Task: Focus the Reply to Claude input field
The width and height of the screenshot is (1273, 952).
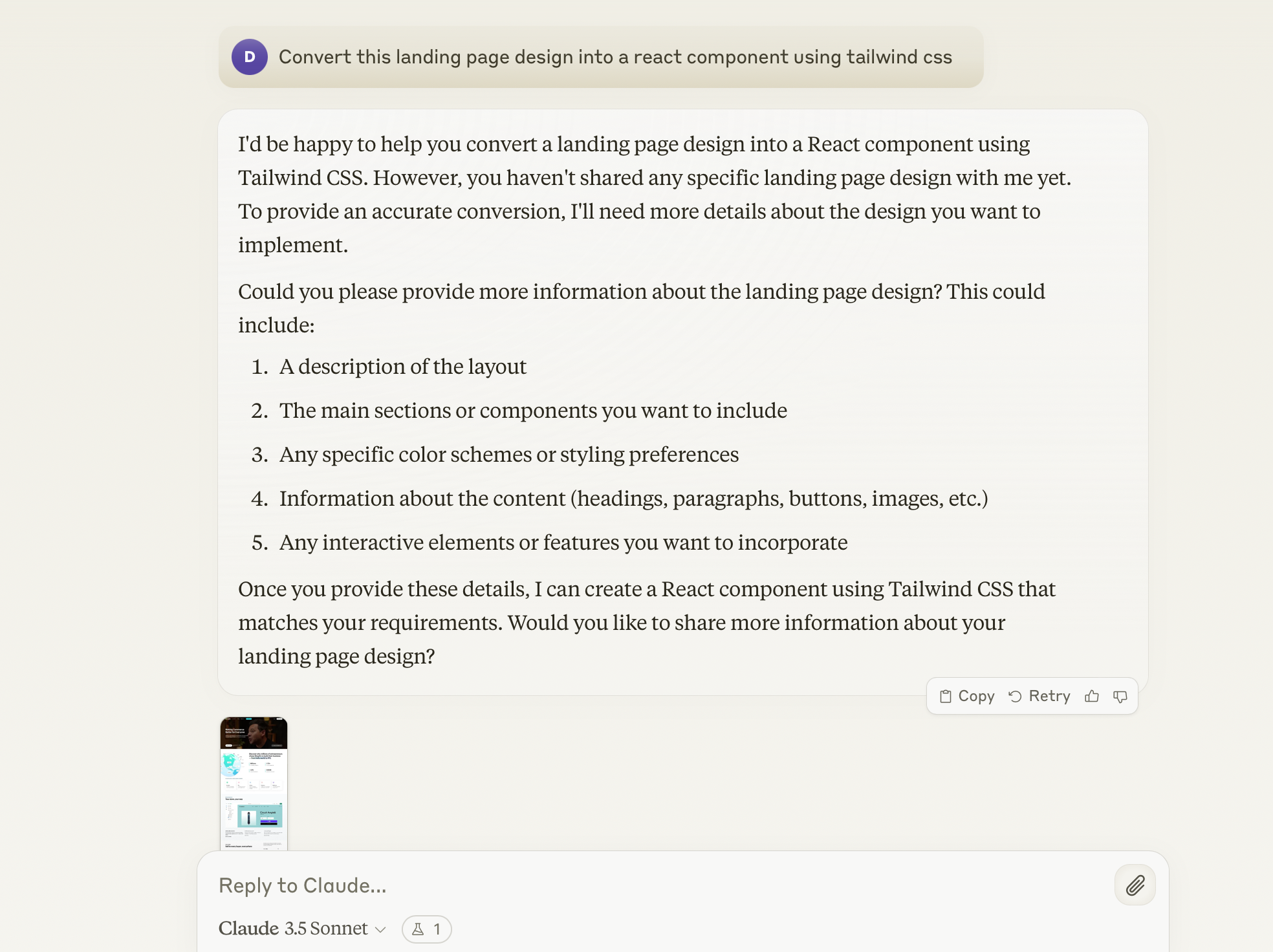Action: tap(660, 885)
